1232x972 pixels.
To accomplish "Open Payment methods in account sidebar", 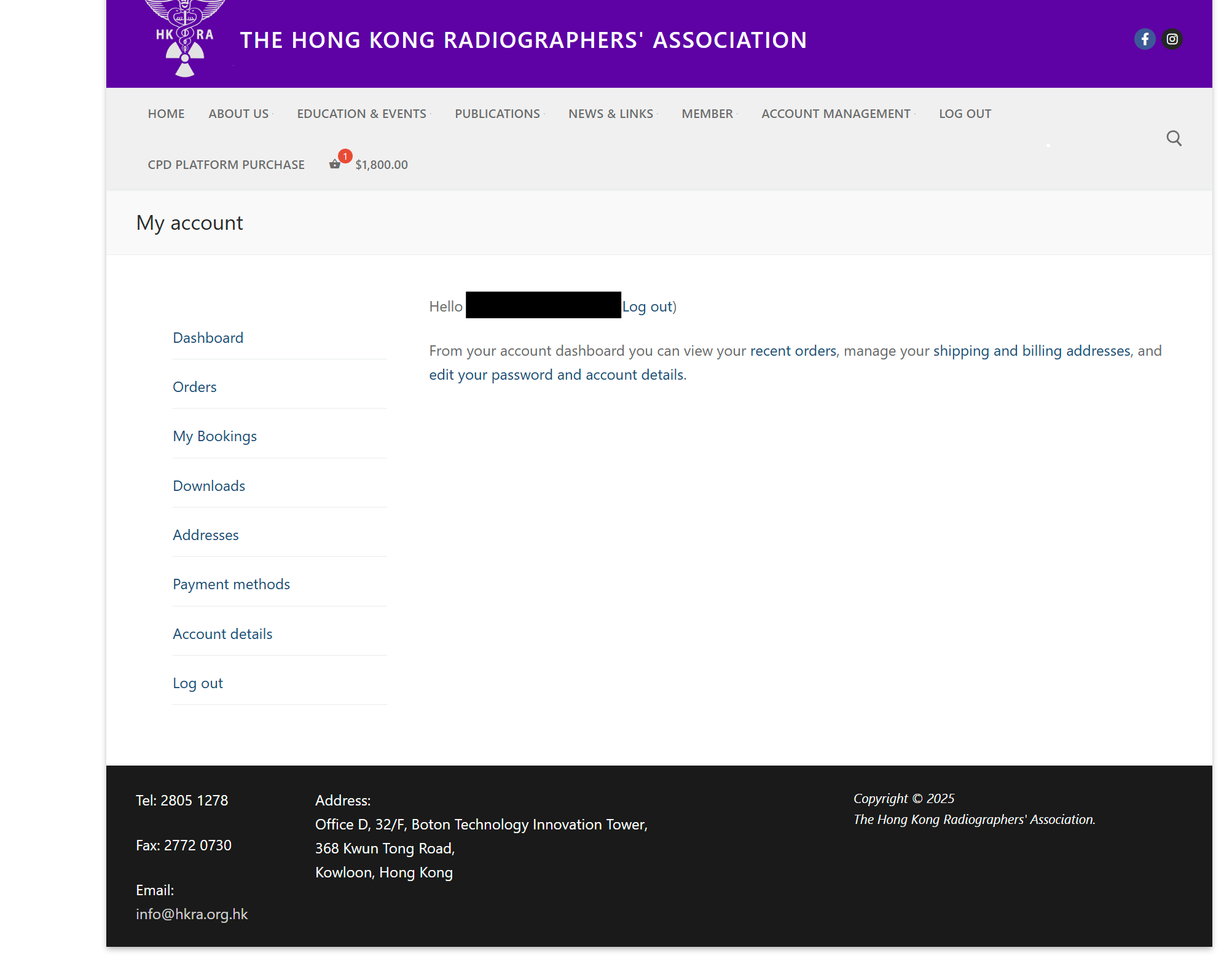I will click(x=231, y=584).
